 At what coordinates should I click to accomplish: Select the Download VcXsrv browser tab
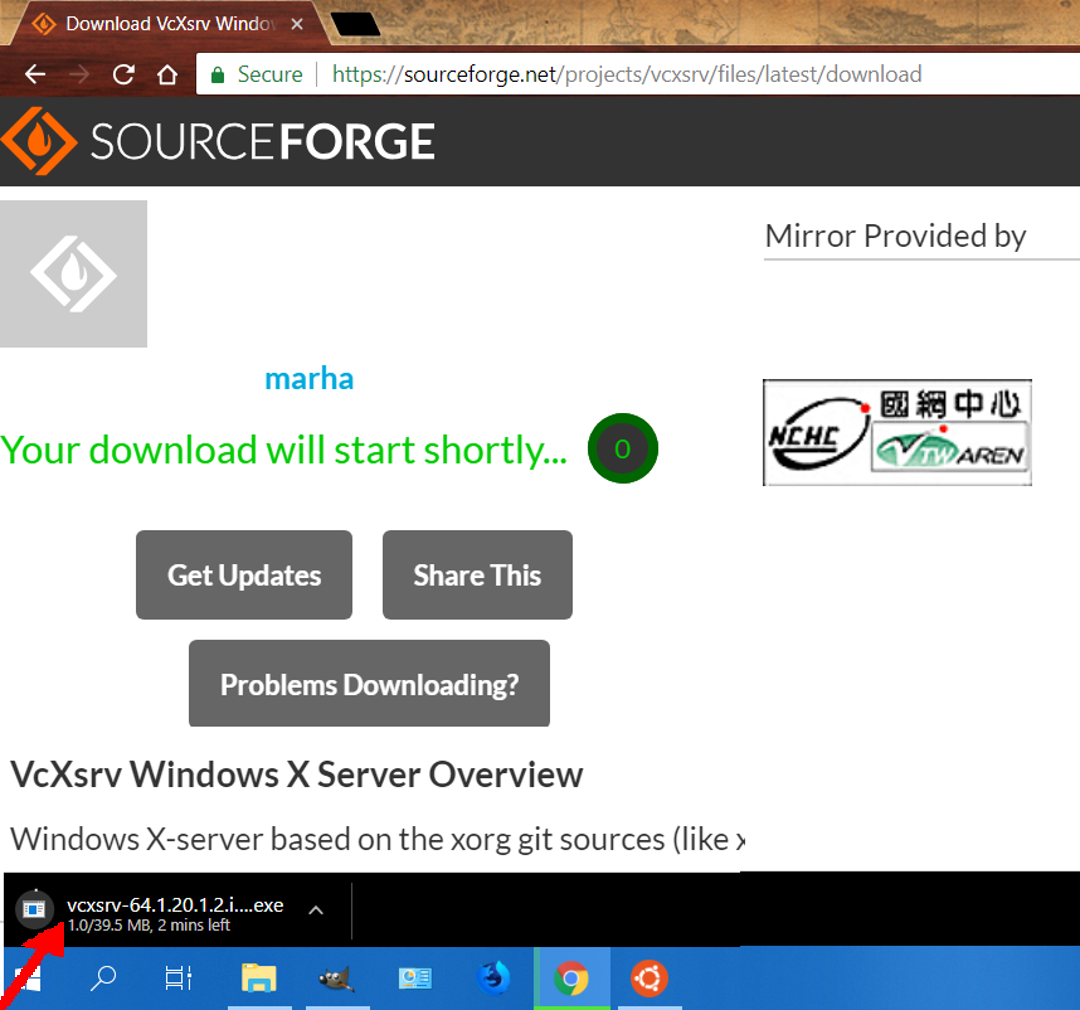165,24
